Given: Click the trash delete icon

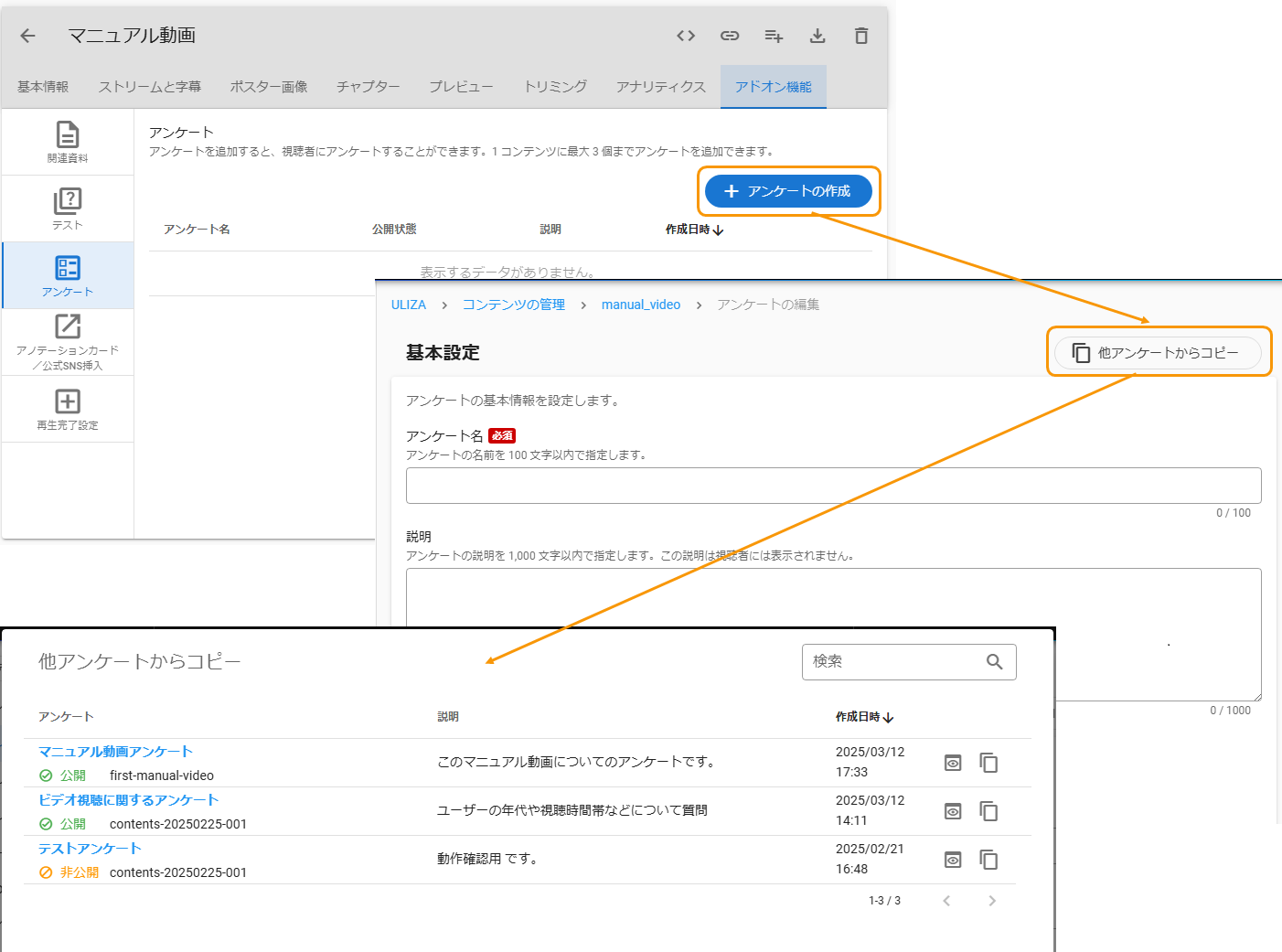Looking at the screenshot, I should (861, 36).
